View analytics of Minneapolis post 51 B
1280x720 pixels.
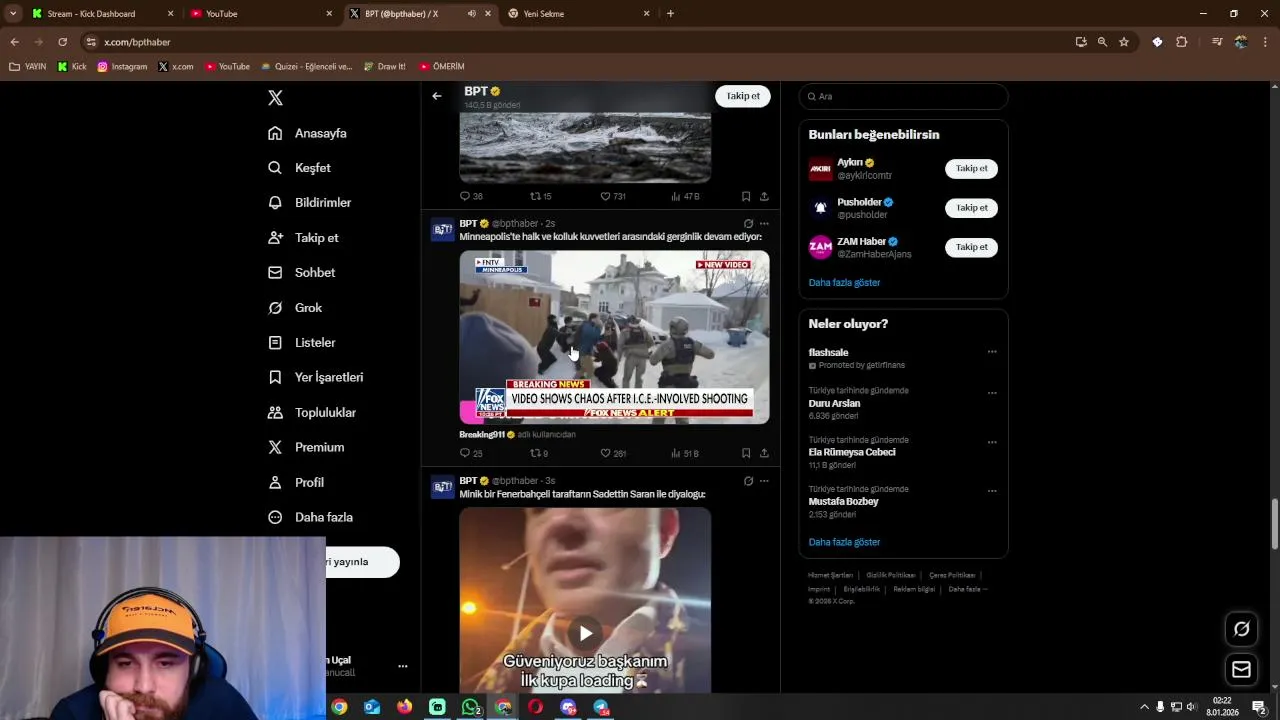click(685, 454)
